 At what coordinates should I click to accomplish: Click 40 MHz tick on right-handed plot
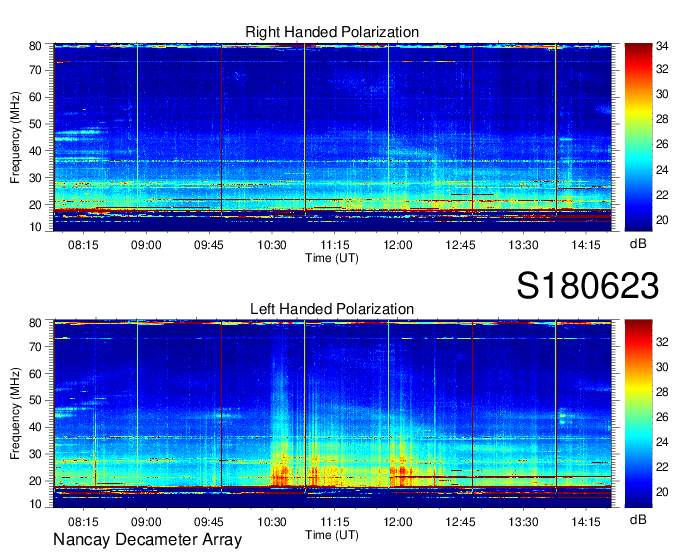coord(35,151)
